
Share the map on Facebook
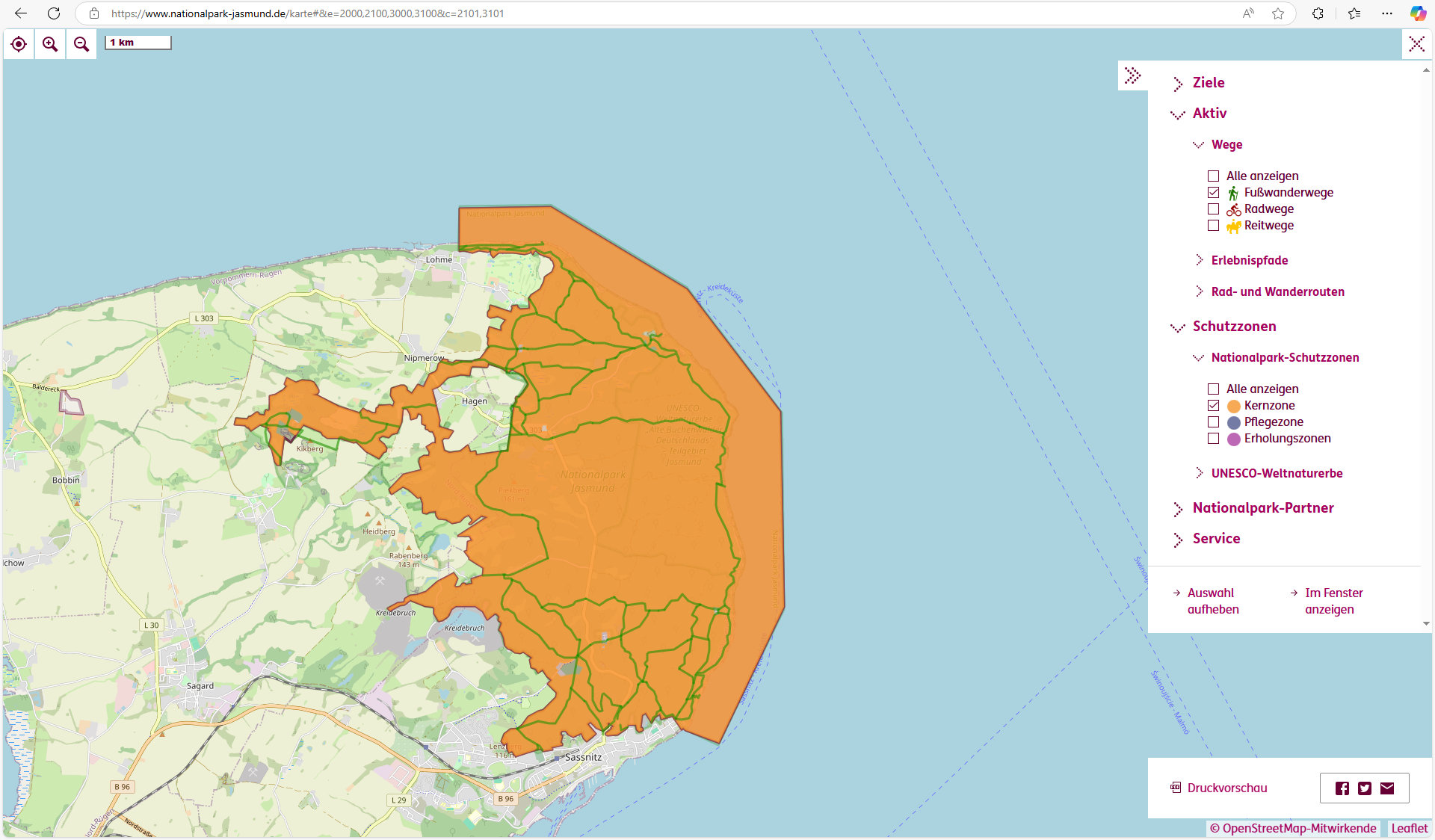[1342, 788]
